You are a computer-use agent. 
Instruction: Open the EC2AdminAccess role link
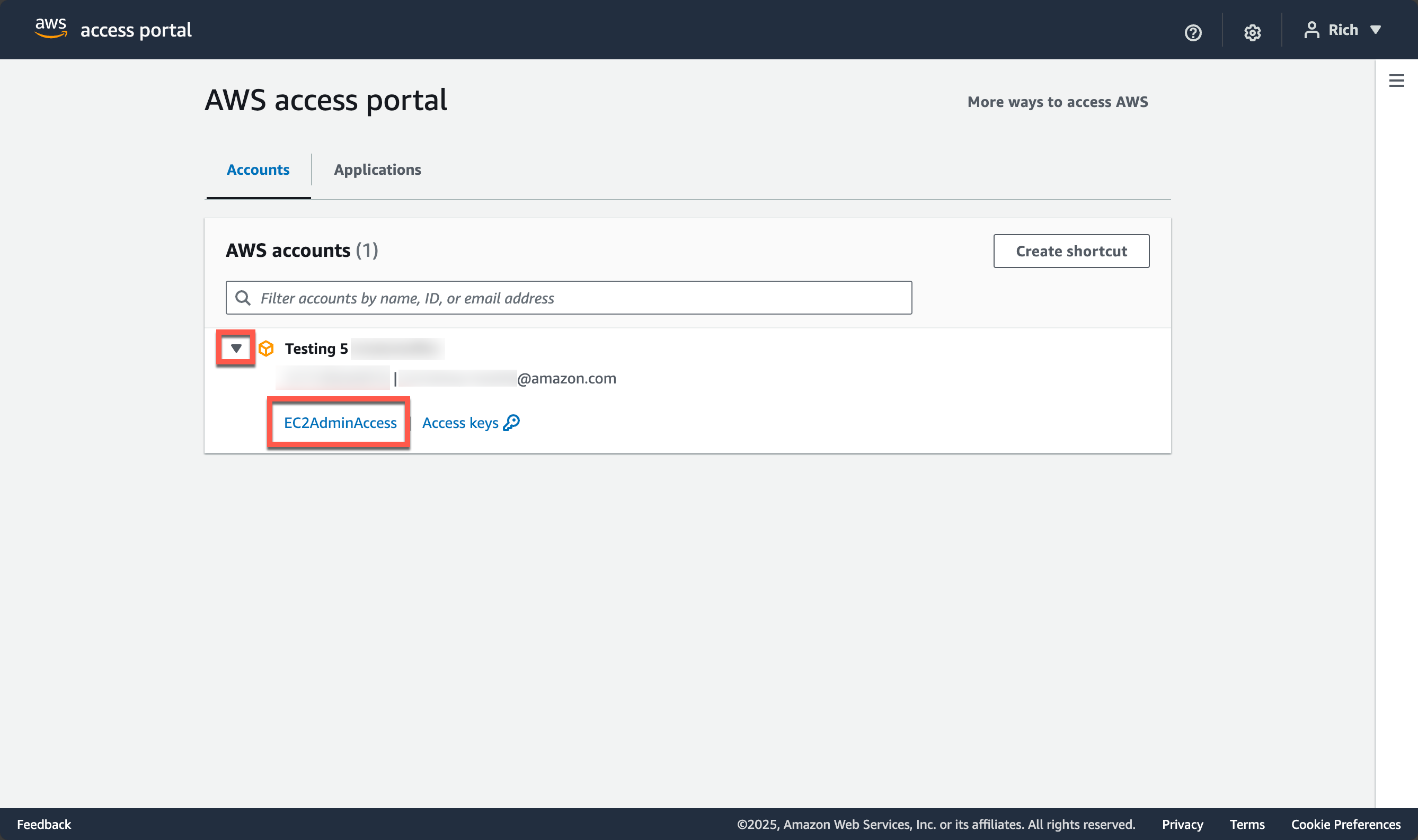(x=339, y=422)
